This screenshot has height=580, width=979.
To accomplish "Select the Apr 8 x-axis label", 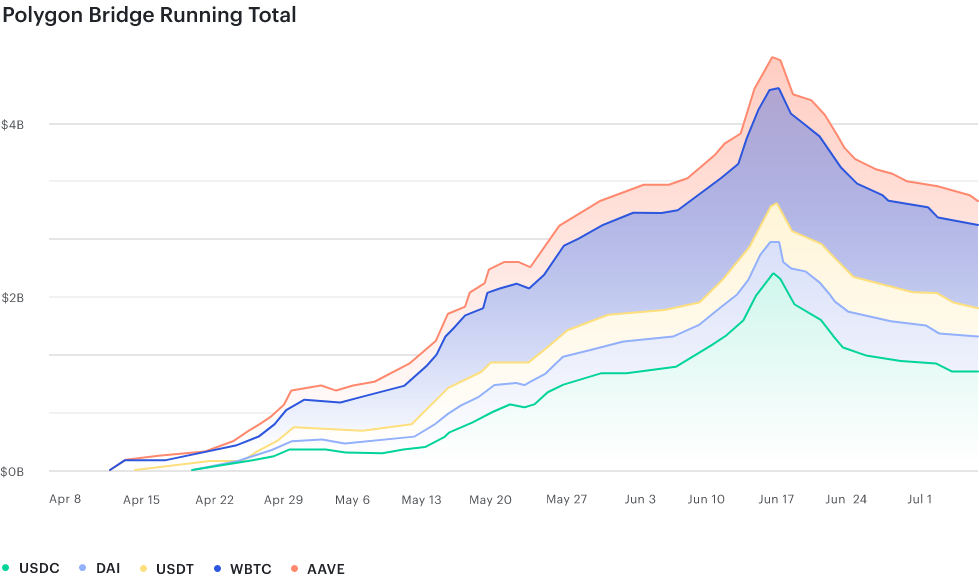I will pyautogui.click(x=65, y=499).
